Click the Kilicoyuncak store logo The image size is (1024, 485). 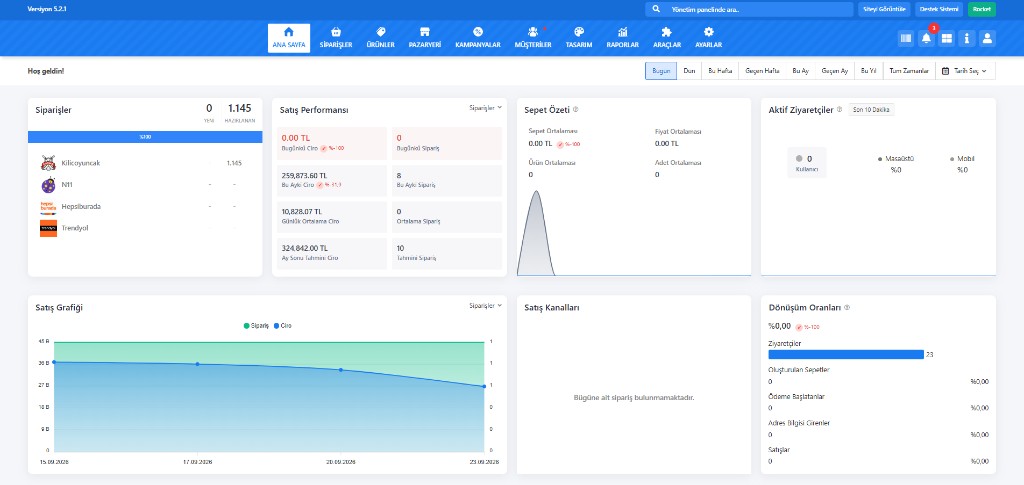pos(48,163)
